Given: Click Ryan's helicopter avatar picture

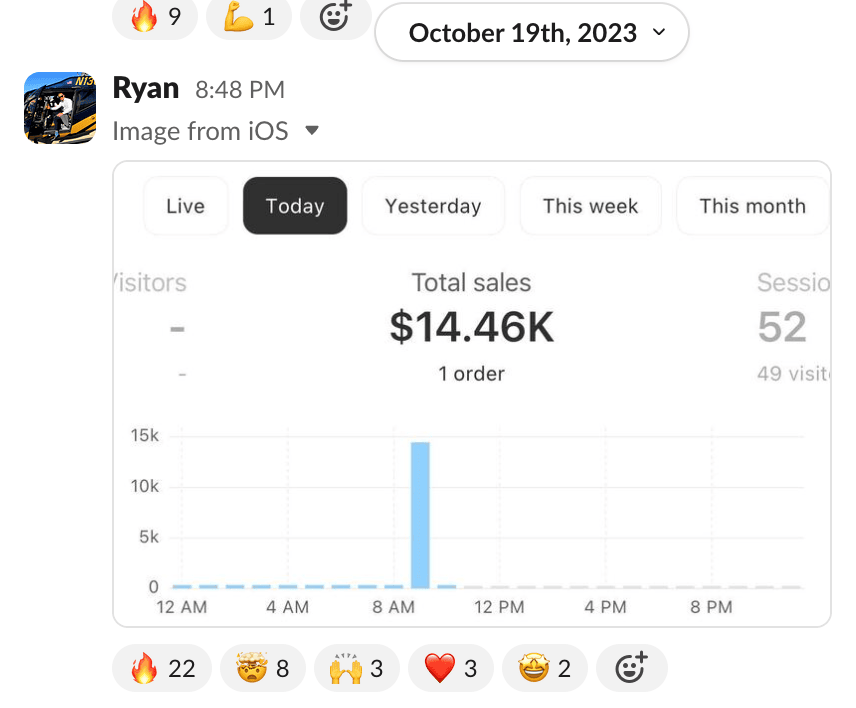Looking at the screenshot, I should [60, 108].
